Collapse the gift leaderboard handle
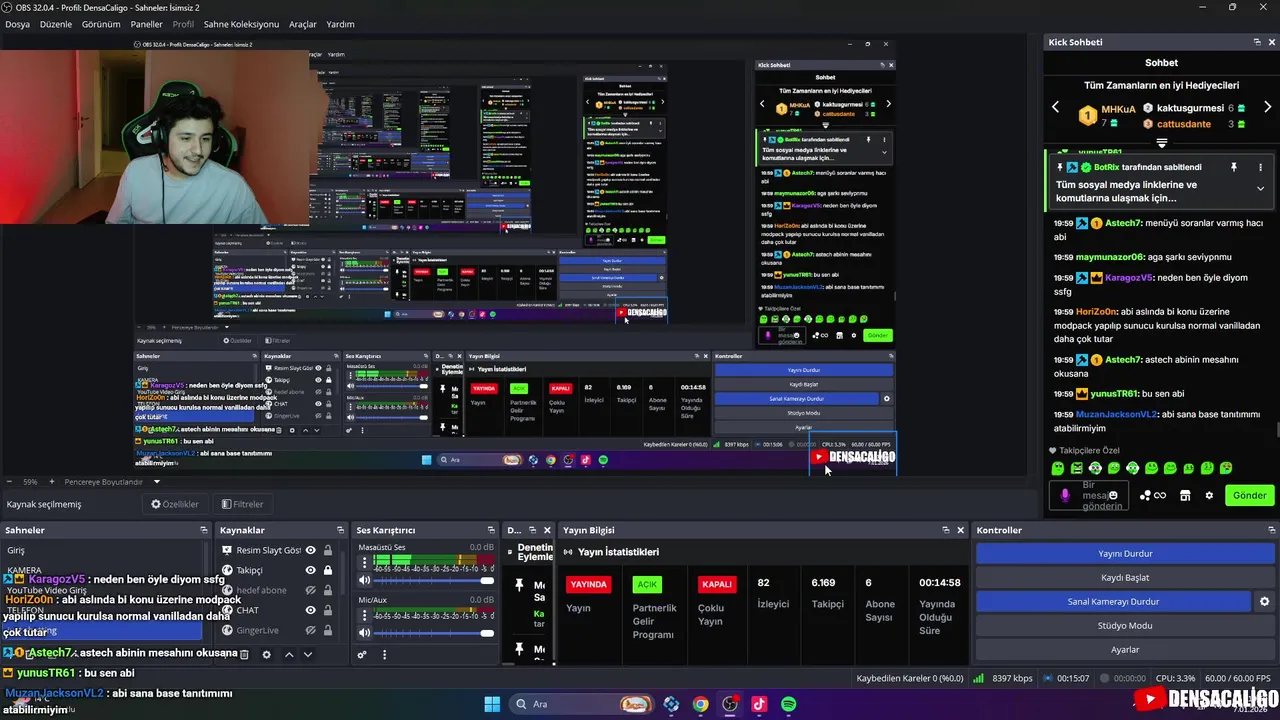Image resolution: width=1280 pixels, height=720 pixels. [x=1161, y=143]
